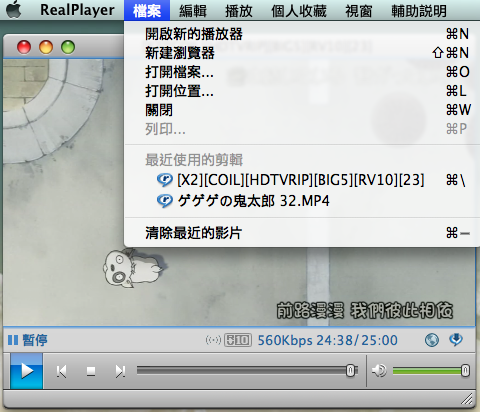The height and width of the screenshot is (412, 480).
Task: Click the red close window button
Action: point(24,47)
